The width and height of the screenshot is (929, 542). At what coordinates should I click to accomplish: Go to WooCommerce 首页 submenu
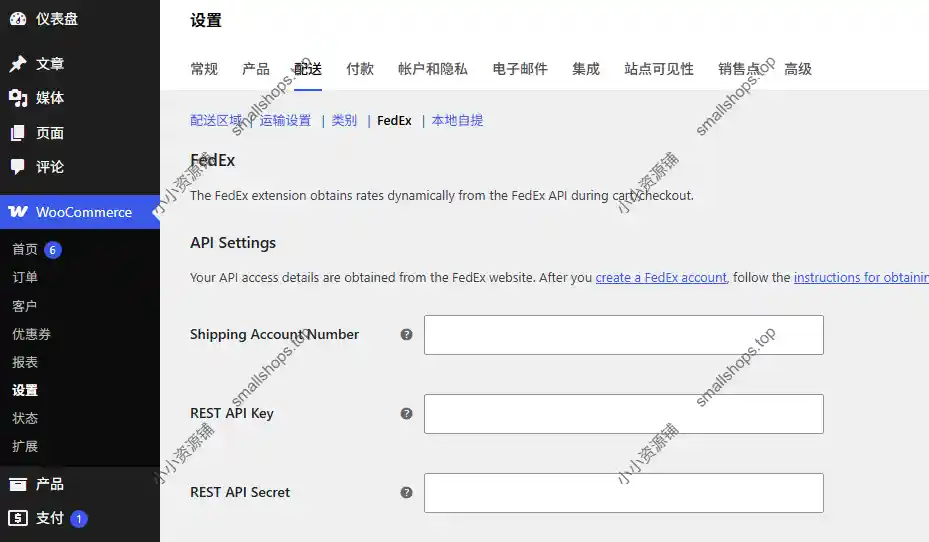(x=25, y=249)
